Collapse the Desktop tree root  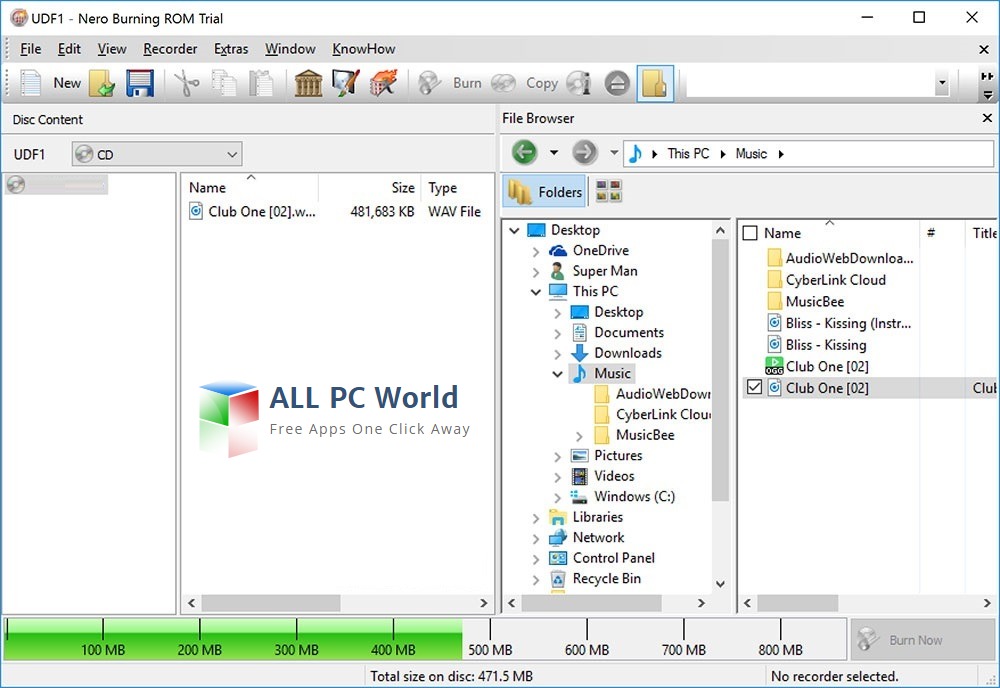[x=514, y=230]
